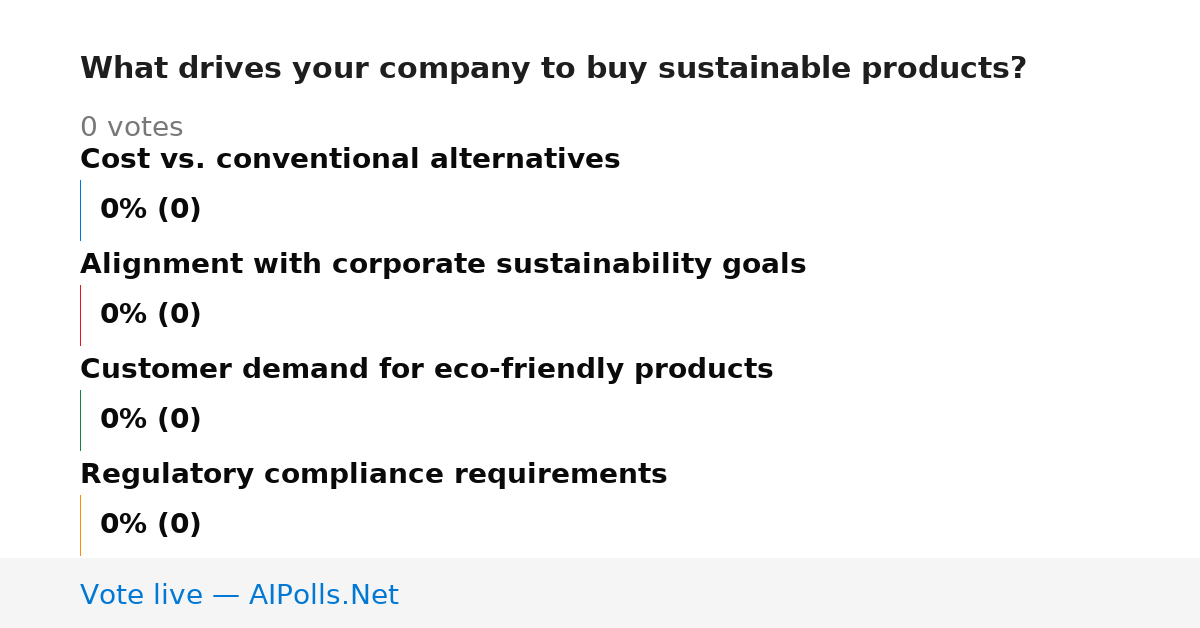The image size is (1200, 628).
Task: Click the '0 votes' total count
Action: 131,128
